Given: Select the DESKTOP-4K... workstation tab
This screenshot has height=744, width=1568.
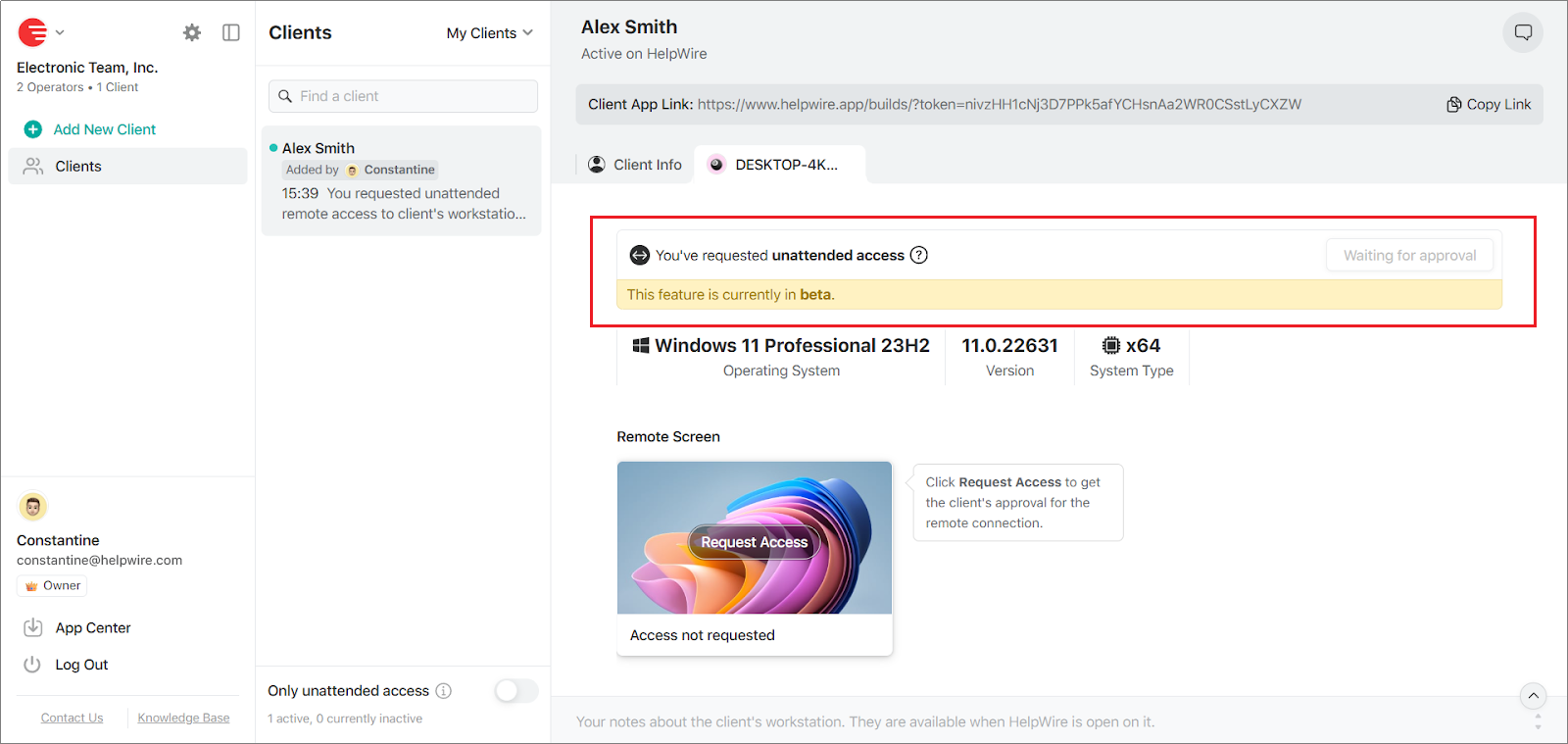Looking at the screenshot, I should 779,165.
